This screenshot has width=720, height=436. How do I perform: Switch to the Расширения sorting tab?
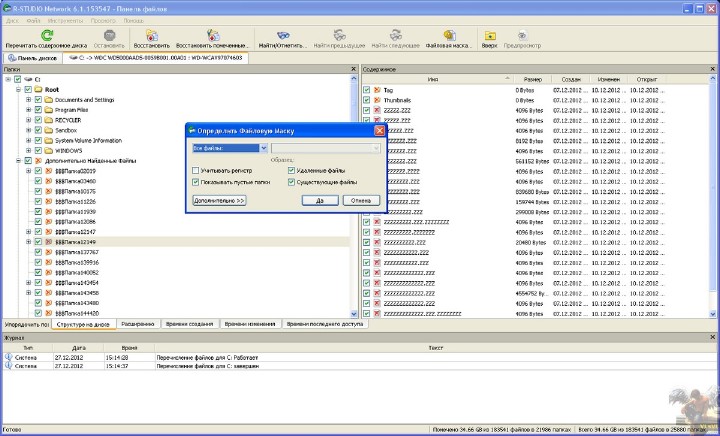click(x=138, y=324)
